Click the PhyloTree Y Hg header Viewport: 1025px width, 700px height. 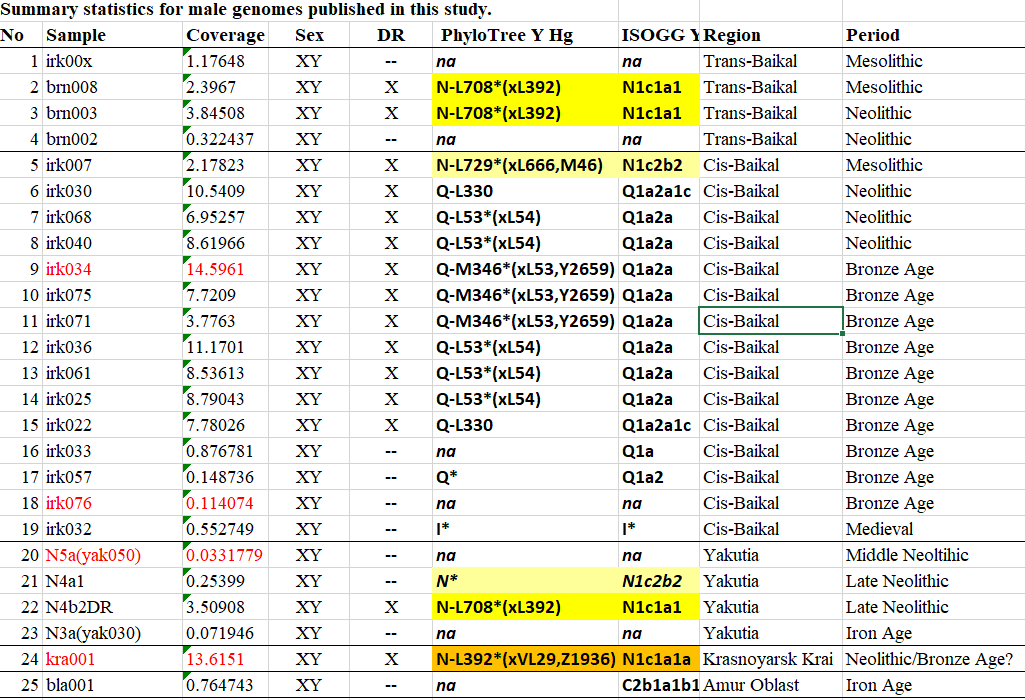click(525, 35)
